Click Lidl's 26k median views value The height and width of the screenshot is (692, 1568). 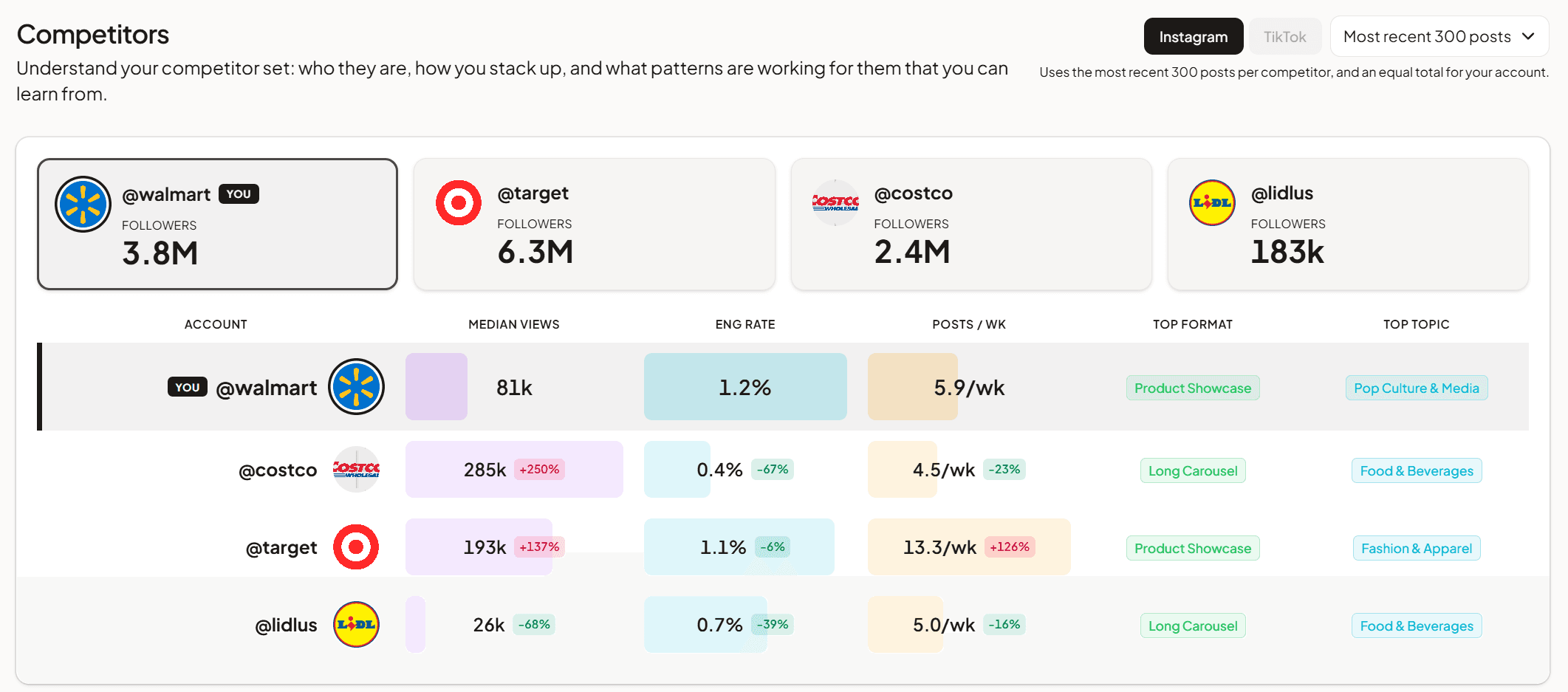(489, 625)
